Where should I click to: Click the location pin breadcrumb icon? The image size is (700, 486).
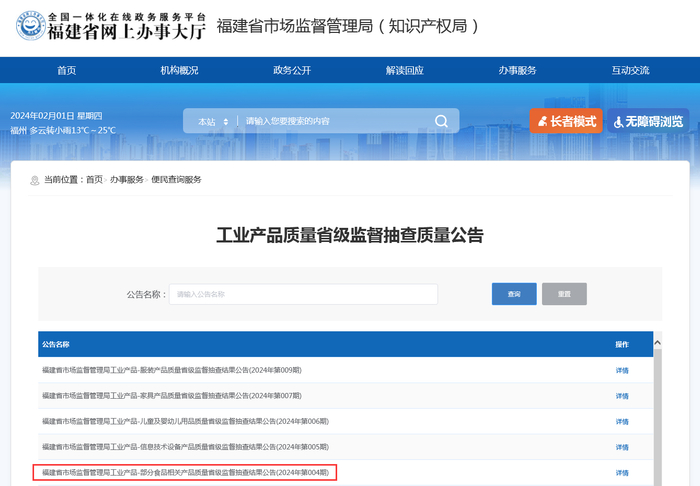tap(34, 180)
